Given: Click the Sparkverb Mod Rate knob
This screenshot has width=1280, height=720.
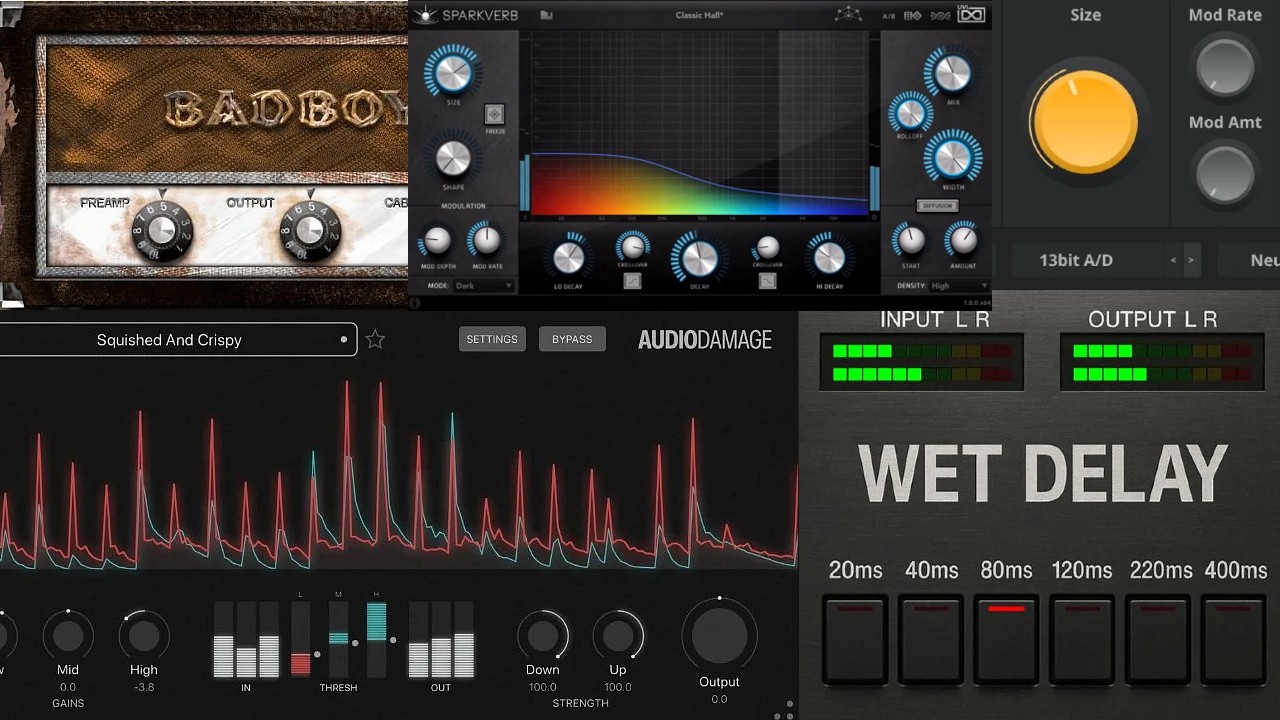Looking at the screenshot, I should click(x=486, y=241).
